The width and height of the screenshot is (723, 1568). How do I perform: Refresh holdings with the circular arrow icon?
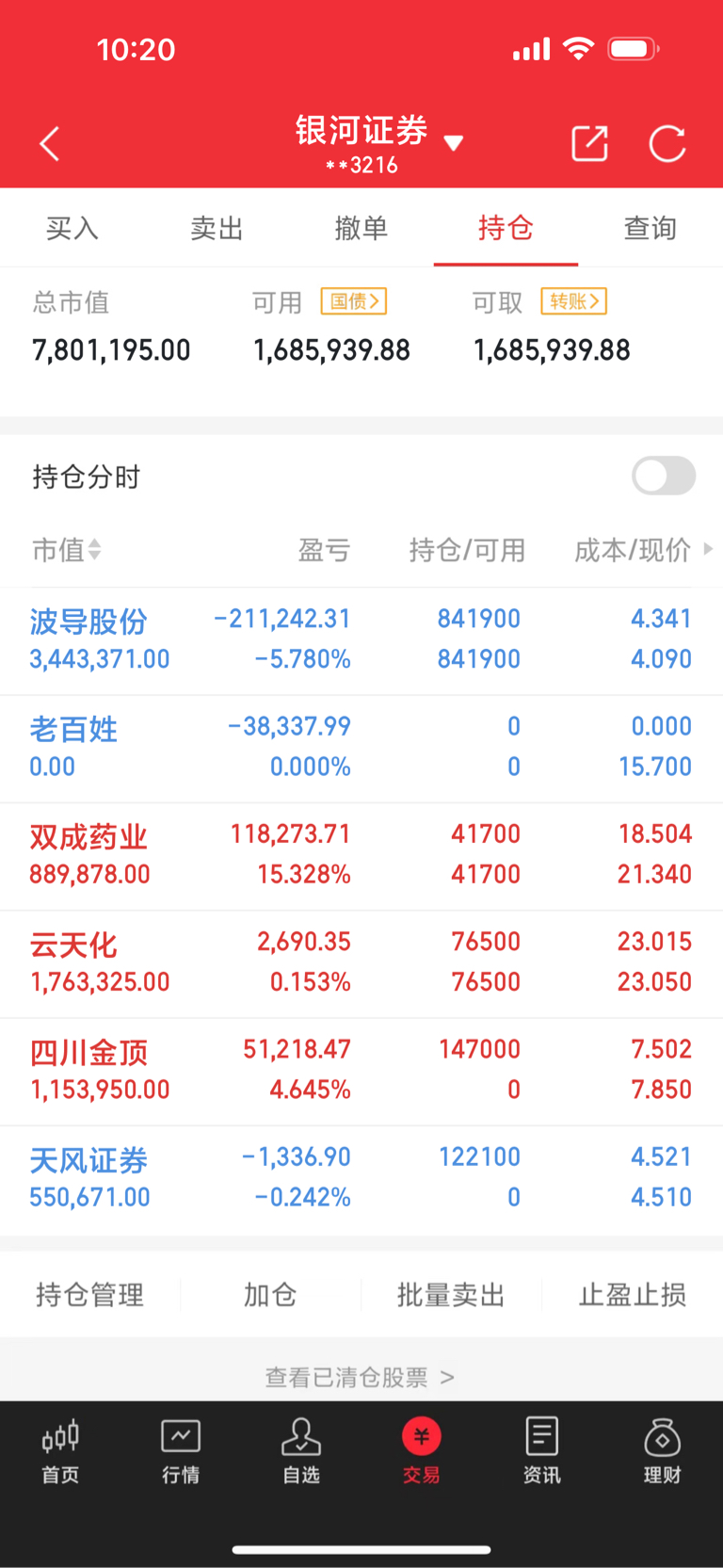click(x=667, y=144)
